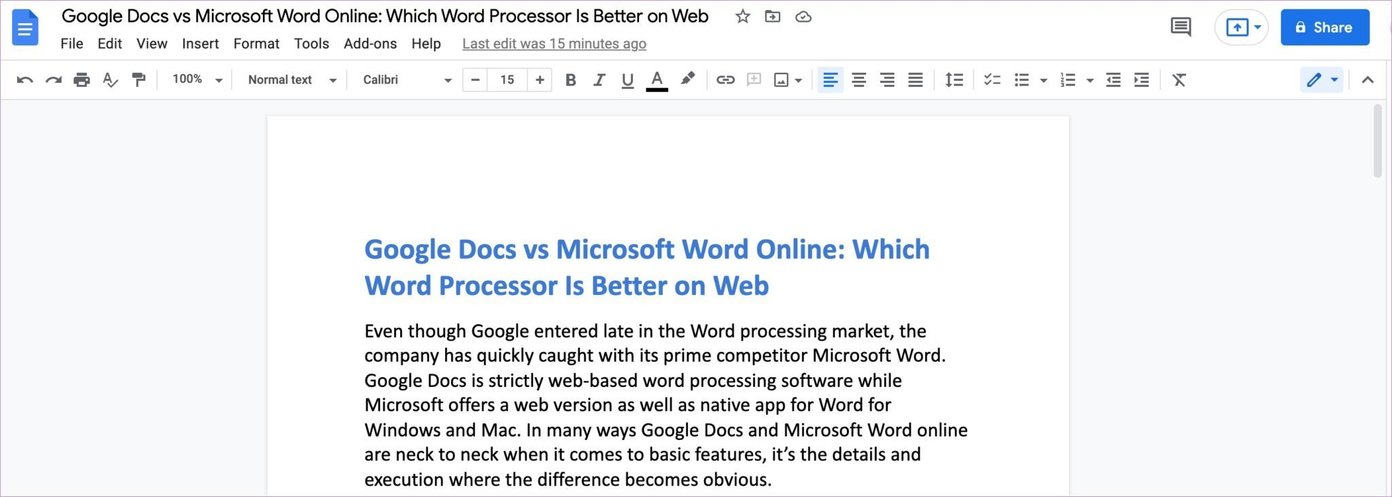Star this document
The width and height of the screenshot is (1392, 497).
(x=742, y=16)
